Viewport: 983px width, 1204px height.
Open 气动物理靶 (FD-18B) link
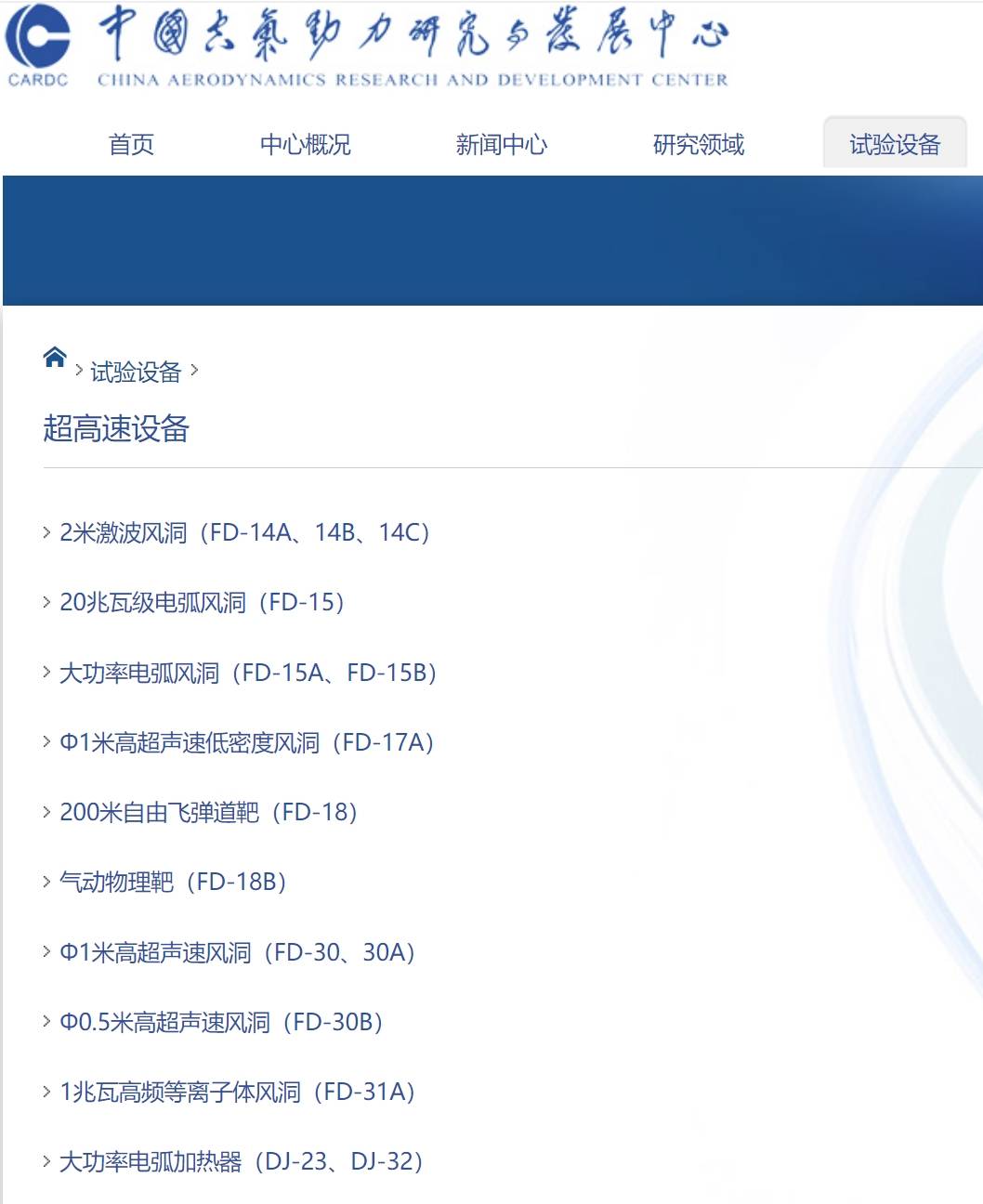pos(173,883)
